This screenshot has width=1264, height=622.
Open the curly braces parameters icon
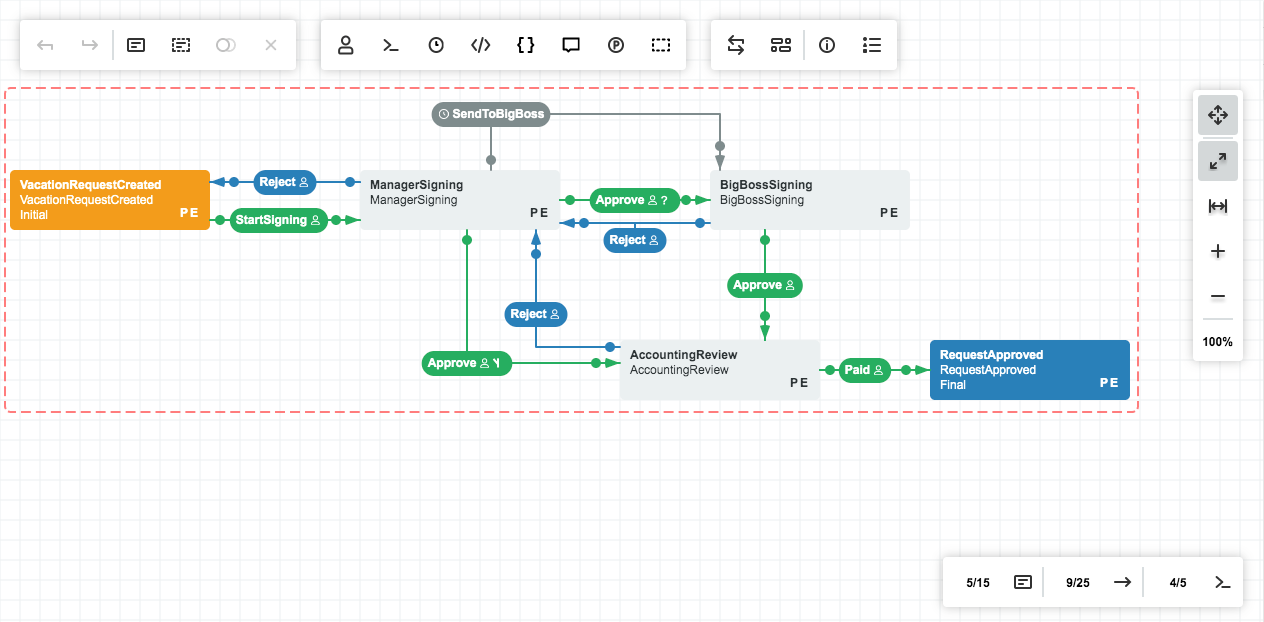click(526, 45)
